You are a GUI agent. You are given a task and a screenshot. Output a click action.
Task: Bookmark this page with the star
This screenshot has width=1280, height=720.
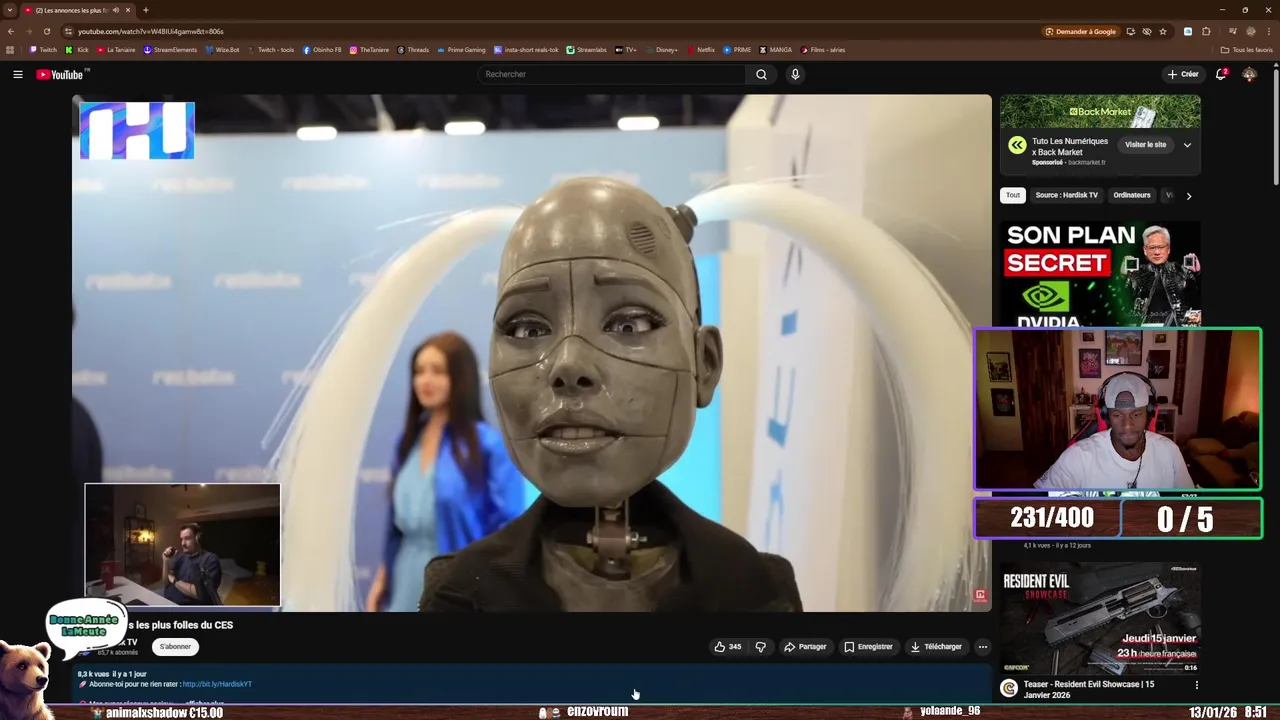coord(1163,31)
